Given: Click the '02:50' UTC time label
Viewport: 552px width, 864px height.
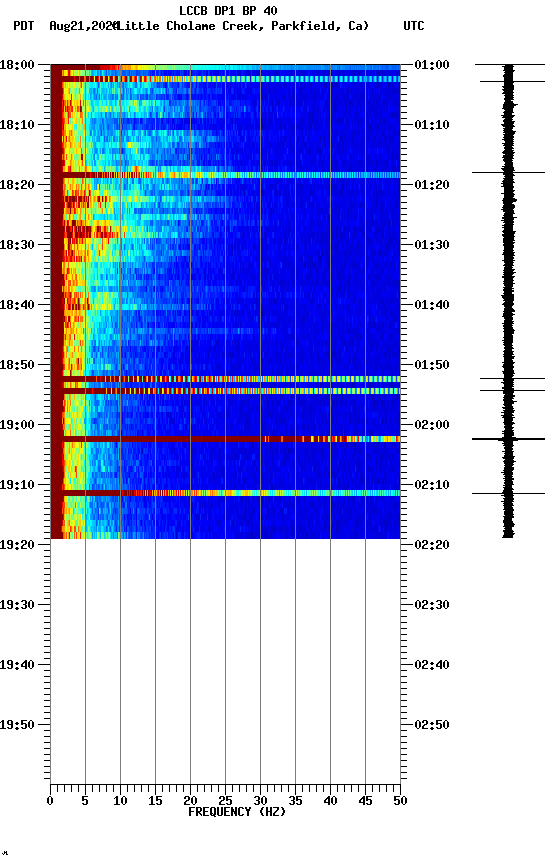Looking at the screenshot, I should pos(432,725).
